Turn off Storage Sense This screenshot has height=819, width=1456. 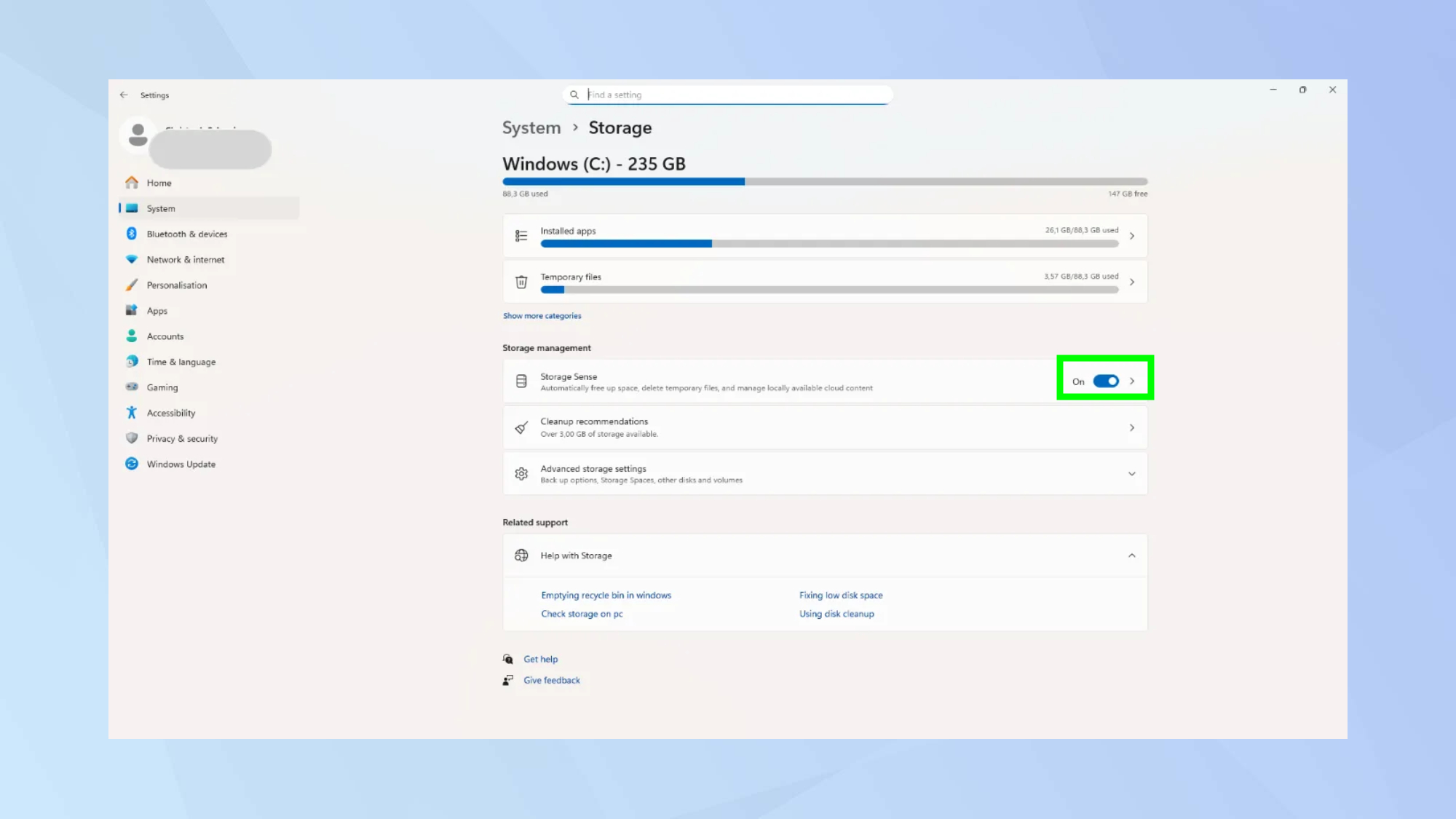[x=1106, y=381]
